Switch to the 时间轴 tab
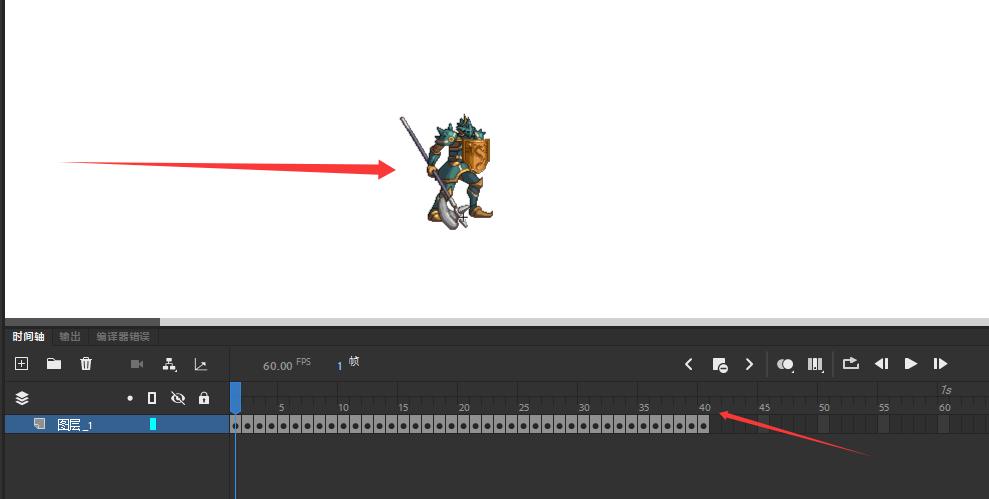The height and width of the screenshot is (499, 989). (28, 336)
